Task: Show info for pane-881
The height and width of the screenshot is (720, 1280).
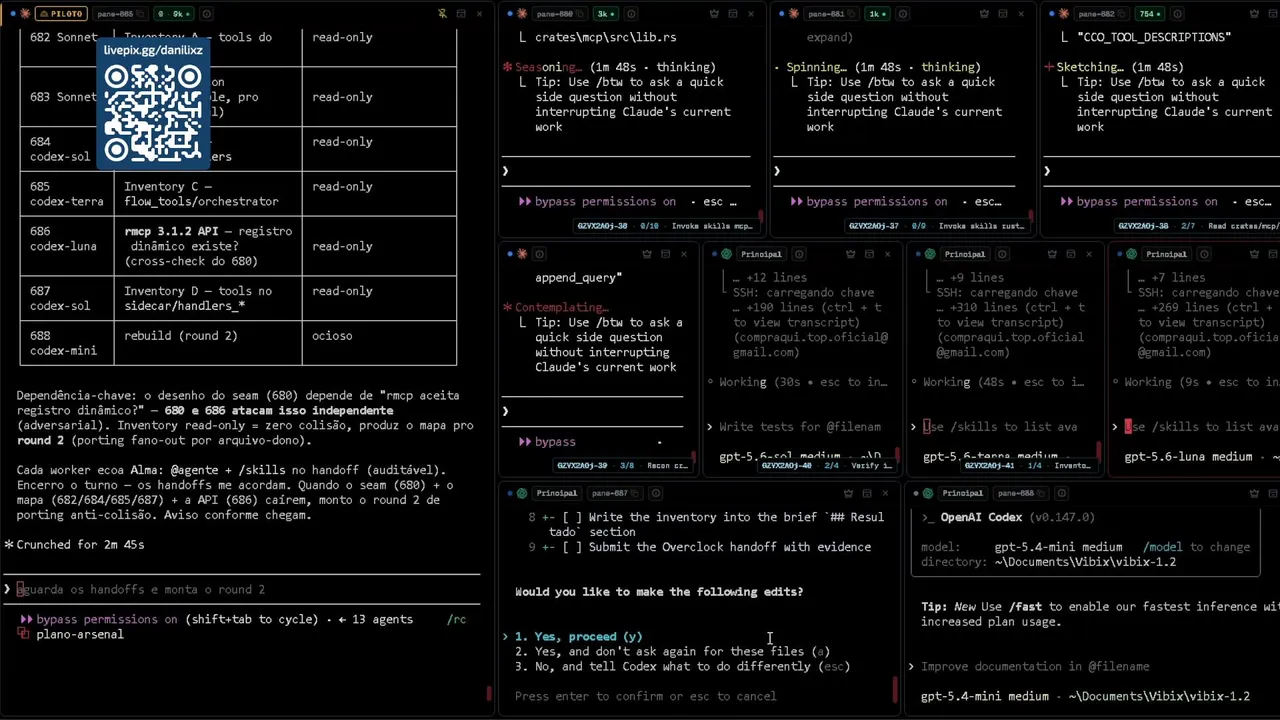Action: 902,14
